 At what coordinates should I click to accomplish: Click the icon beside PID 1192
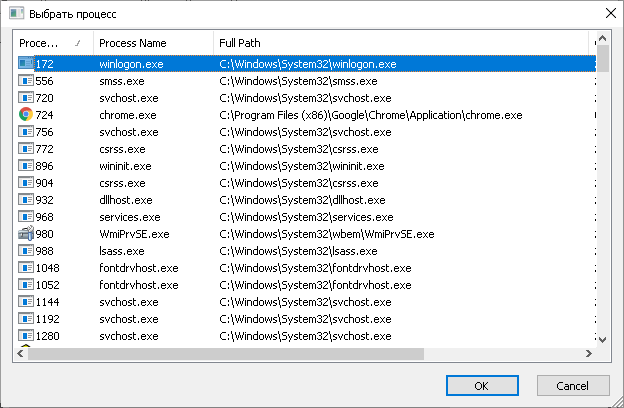(26, 319)
